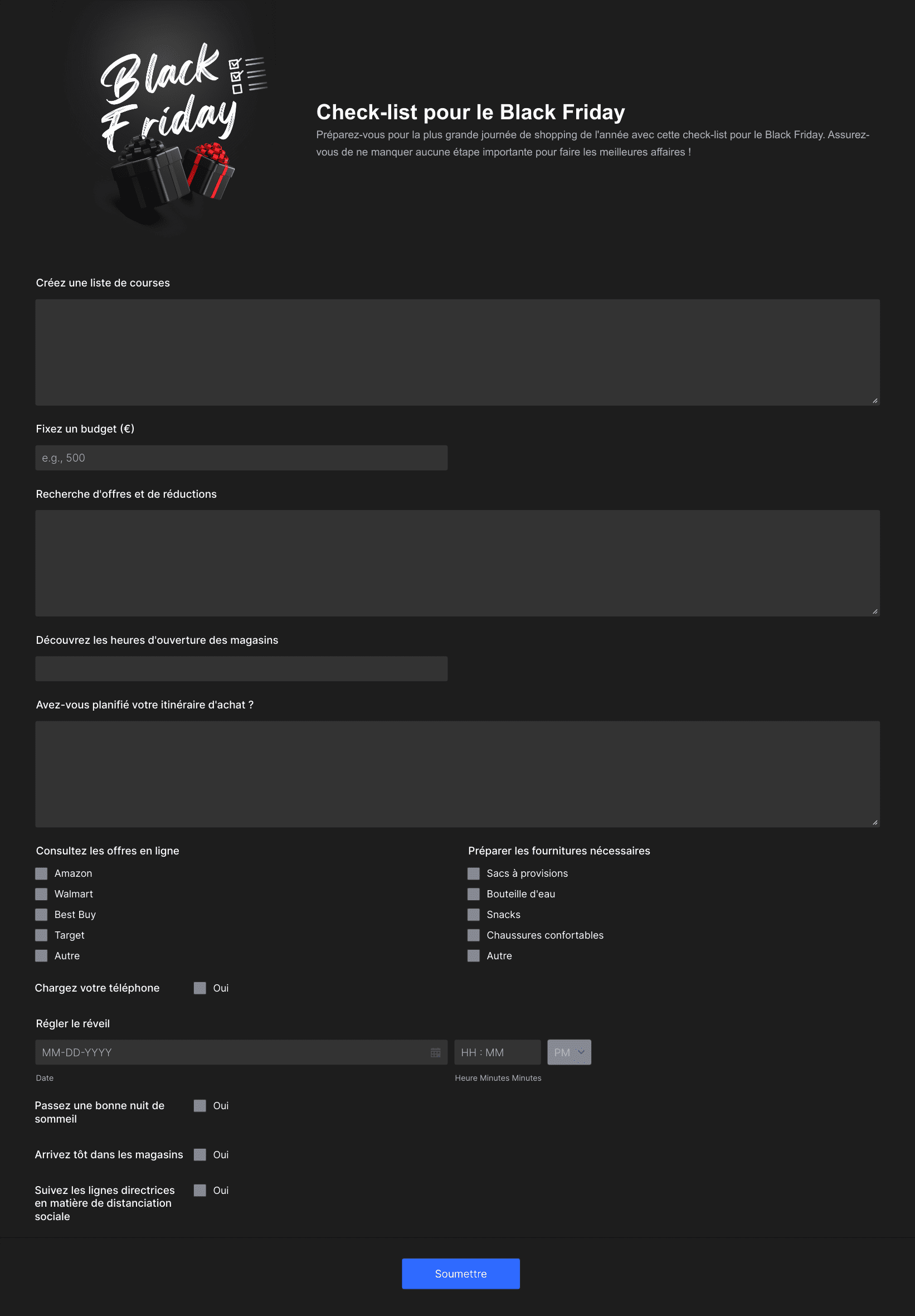This screenshot has width=915, height=1316.
Task: Click the MM-DD-YYYY date field
Action: click(229, 1052)
